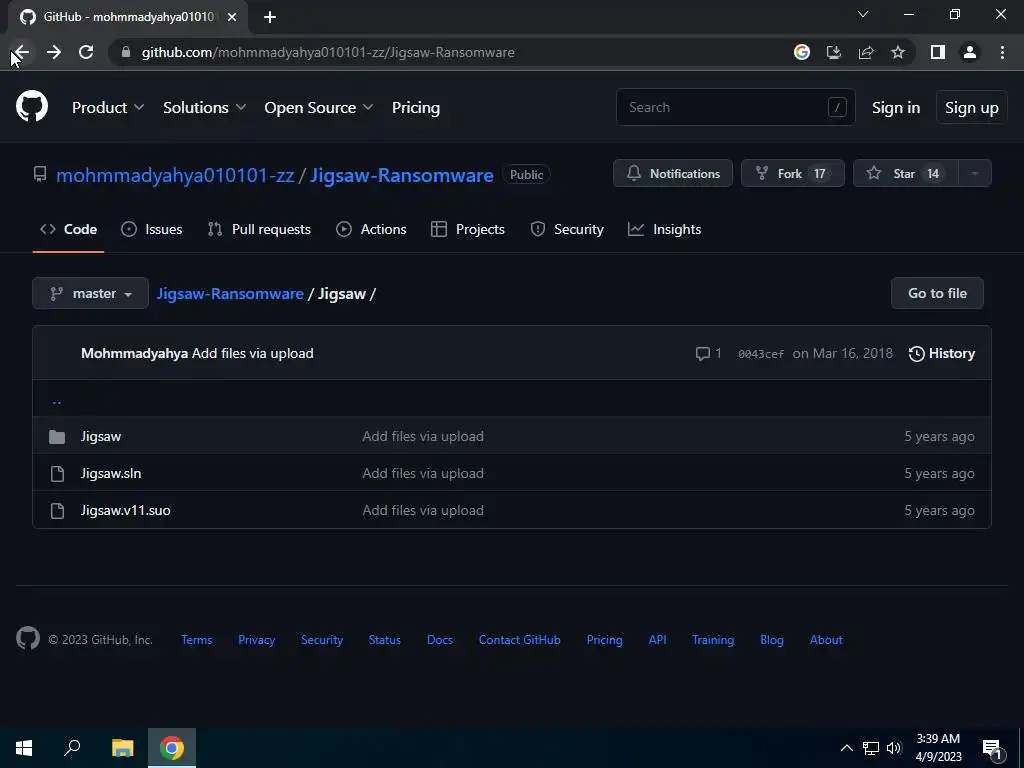Click the GitHub logo in header

[x=32, y=107]
